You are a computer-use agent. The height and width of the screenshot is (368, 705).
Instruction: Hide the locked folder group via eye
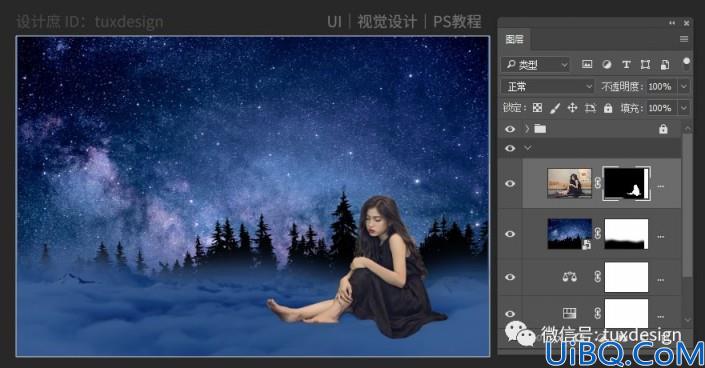(x=510, y=129)
